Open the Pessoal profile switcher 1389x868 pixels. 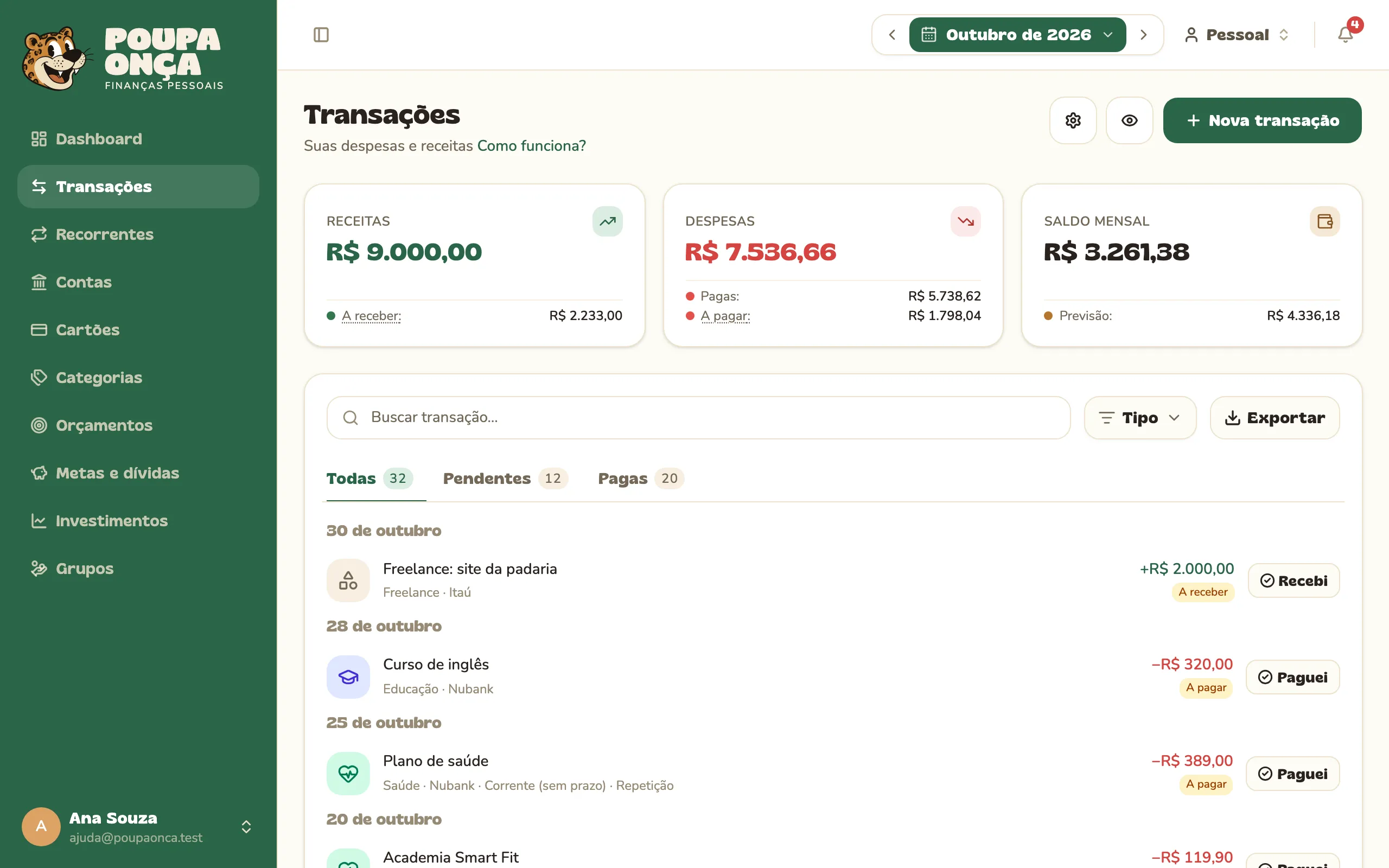[1238, 35]
